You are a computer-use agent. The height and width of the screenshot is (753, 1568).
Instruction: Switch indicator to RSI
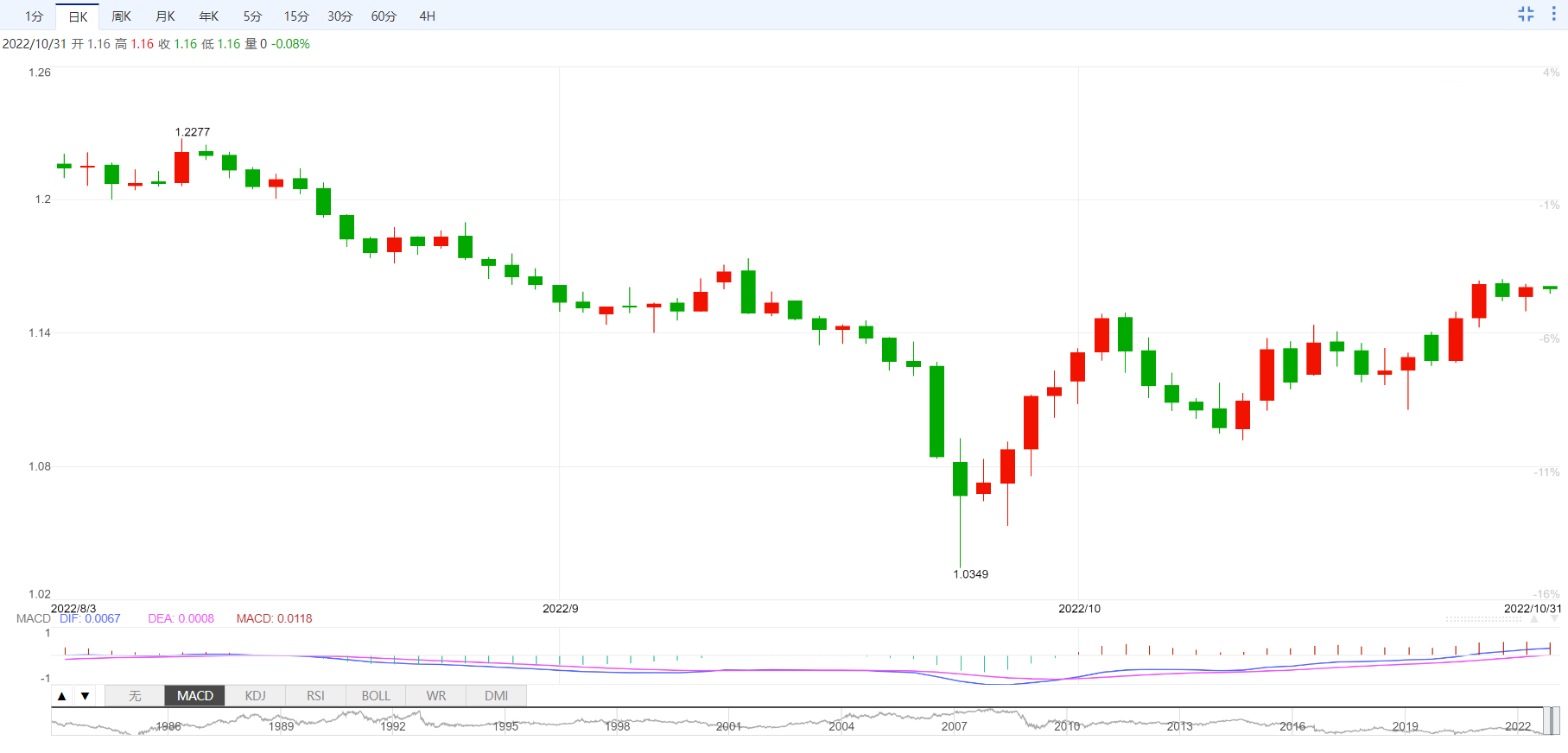[x=315, y=696]
